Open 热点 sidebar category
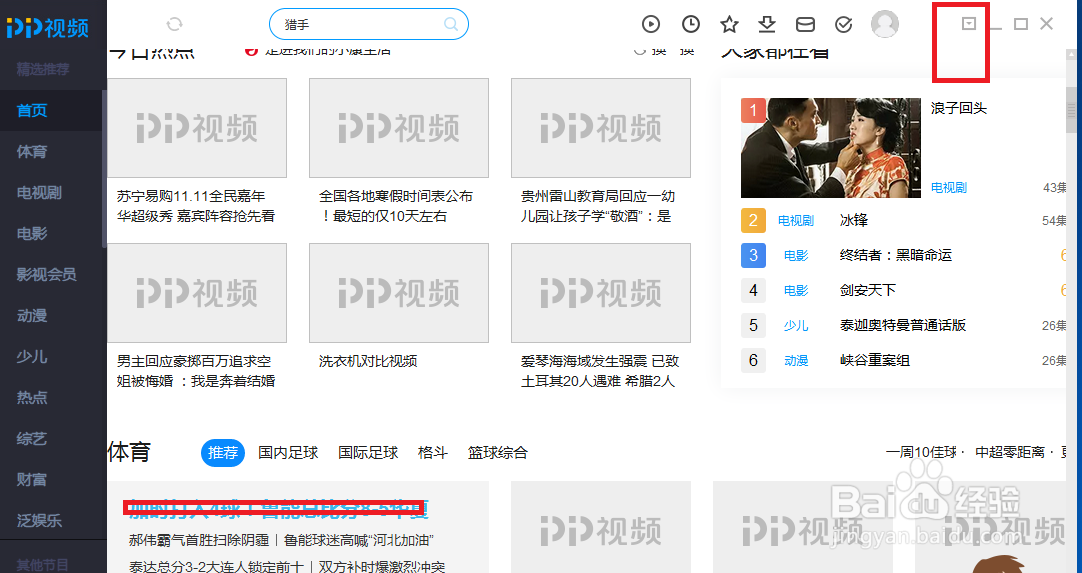This screenshot has height=573, width=1082. pyautogui.click(x=32, y=398)
